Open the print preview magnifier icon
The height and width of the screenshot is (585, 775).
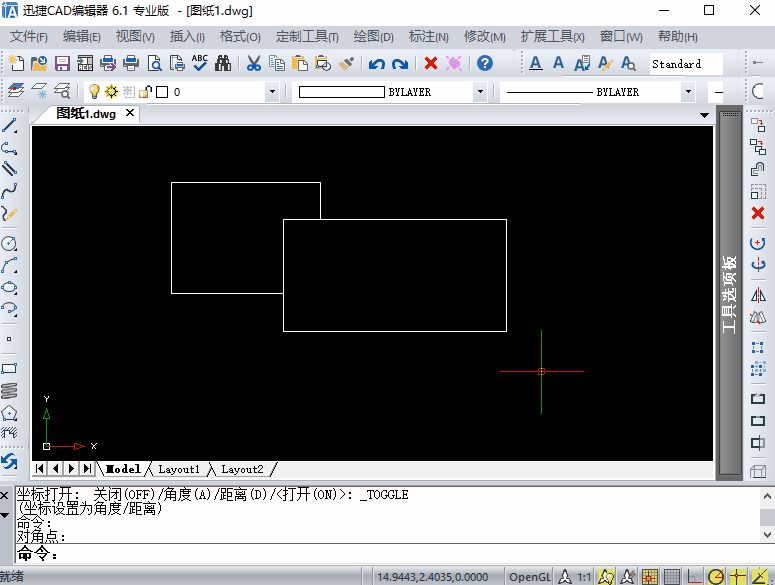(155, 63)
